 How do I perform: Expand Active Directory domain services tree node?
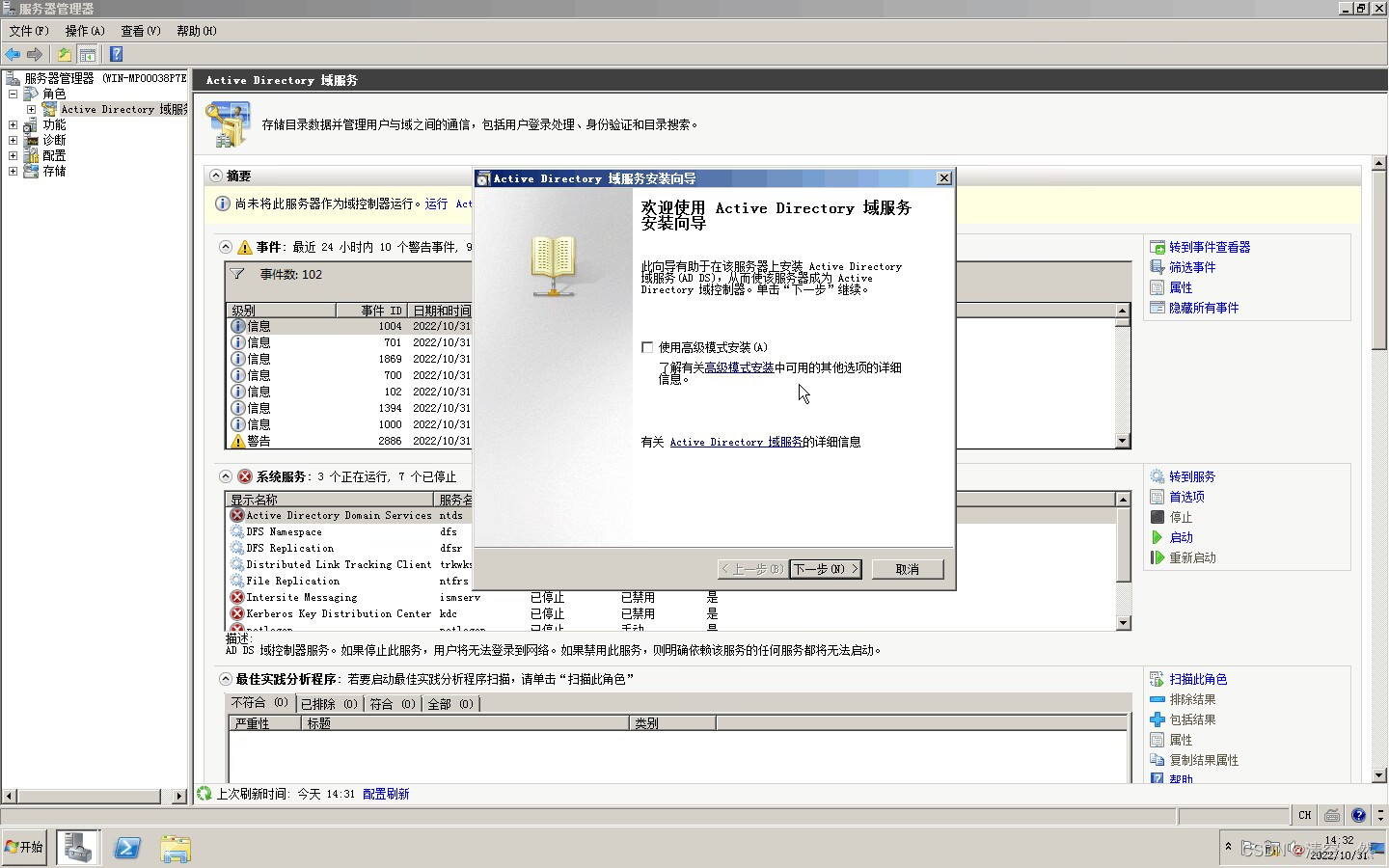point(31,109)
